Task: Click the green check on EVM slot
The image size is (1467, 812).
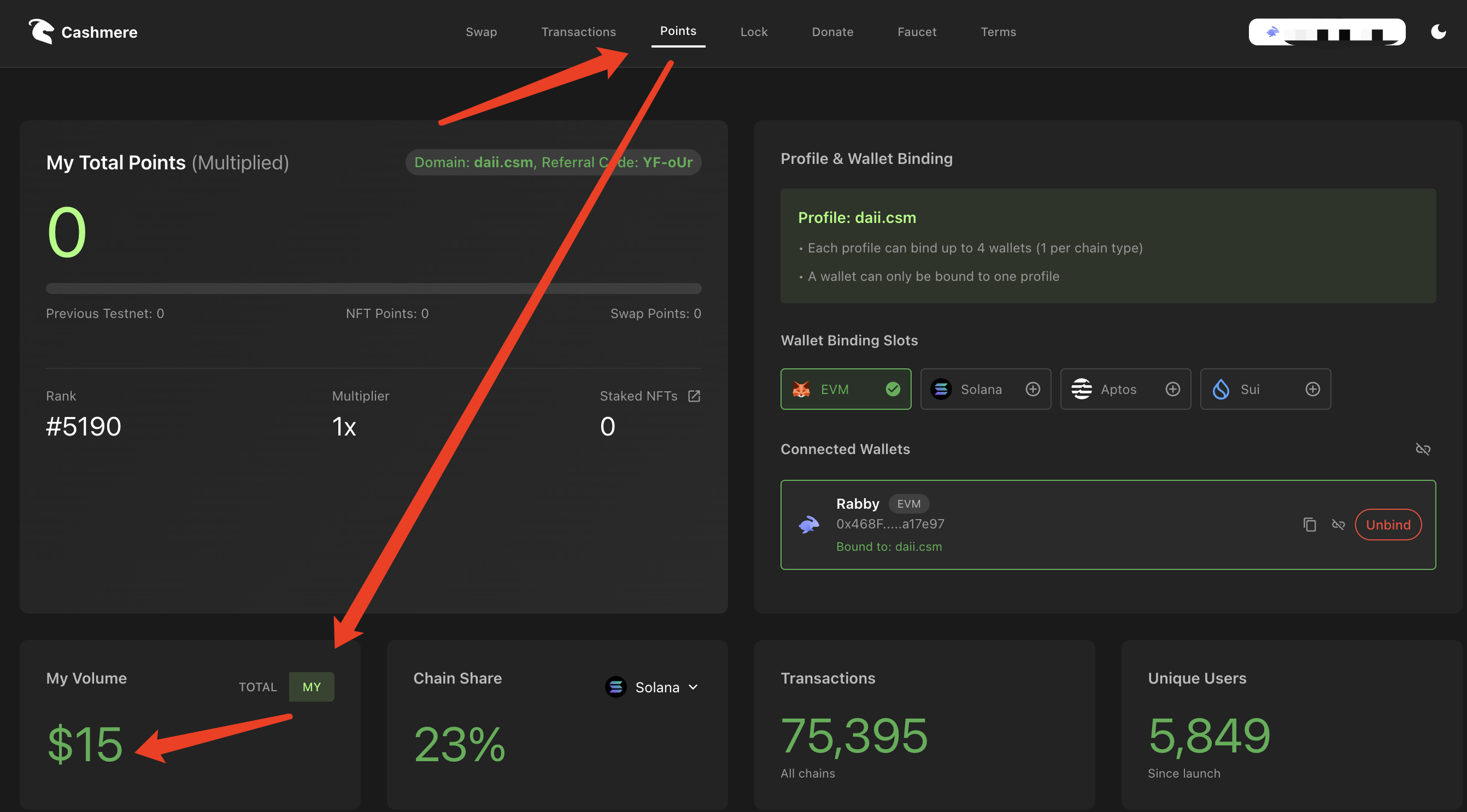Action: (x=893, y=389)
